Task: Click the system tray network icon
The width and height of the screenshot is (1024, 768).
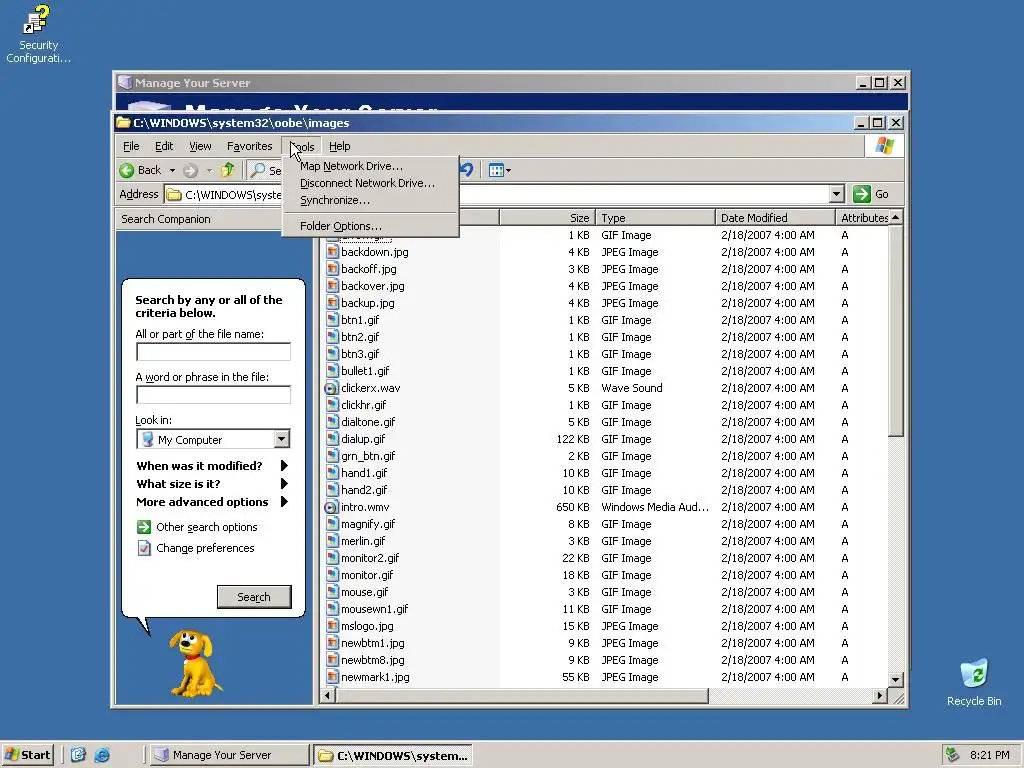Action: coord(952,755)
